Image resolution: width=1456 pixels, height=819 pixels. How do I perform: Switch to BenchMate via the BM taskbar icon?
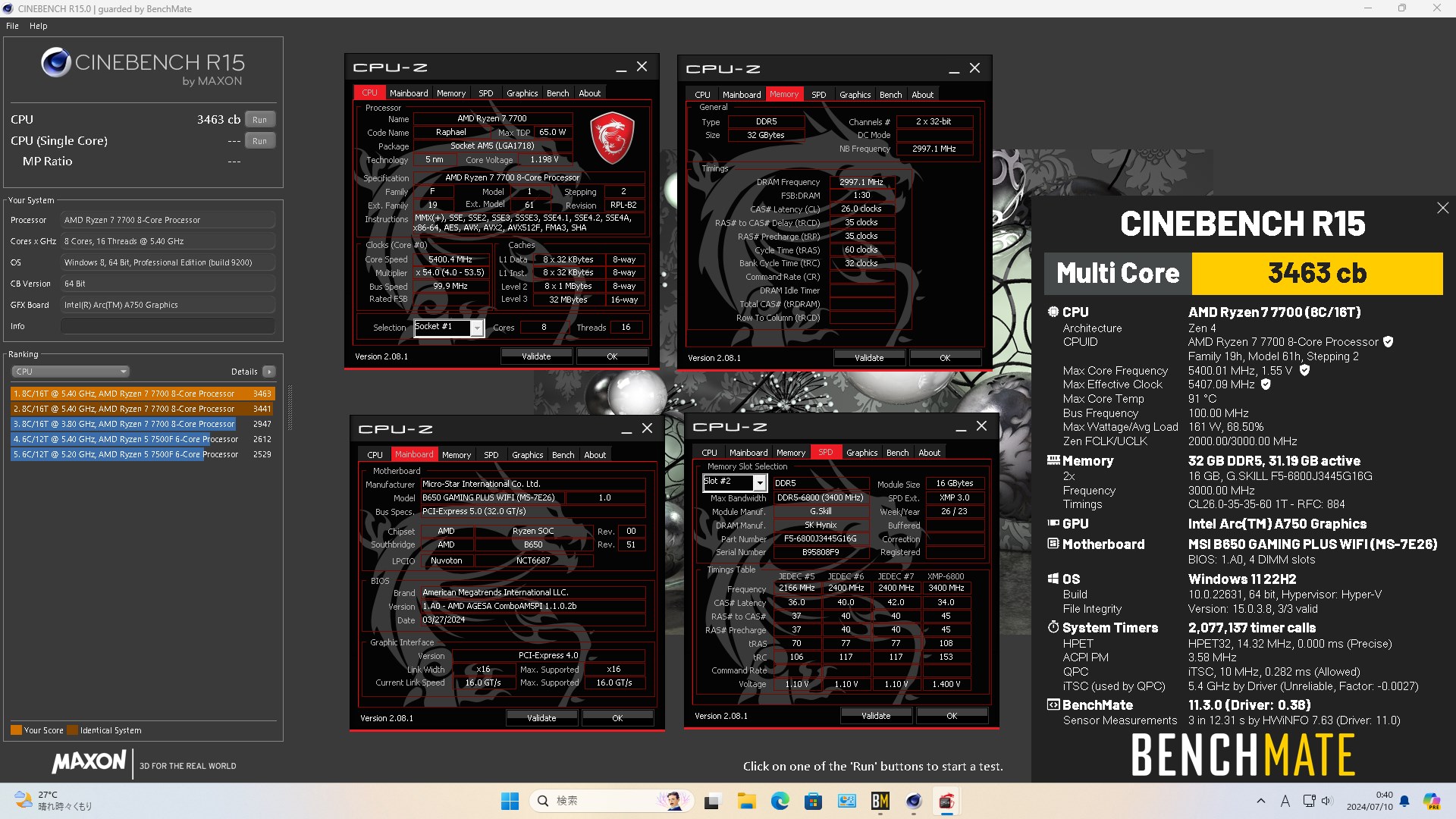[880, 801]
